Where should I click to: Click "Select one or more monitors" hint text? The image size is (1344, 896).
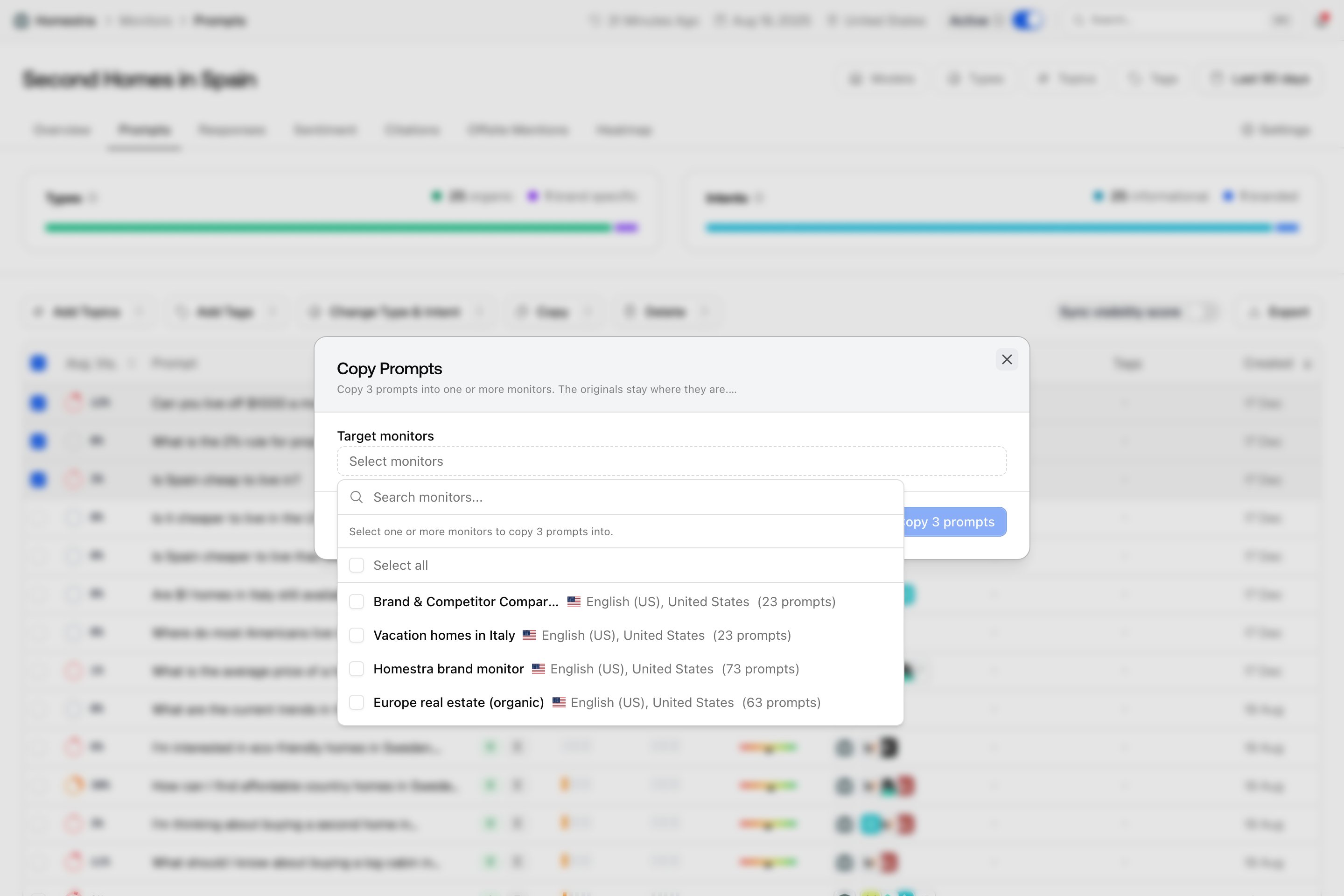click(x=481, y=532)
